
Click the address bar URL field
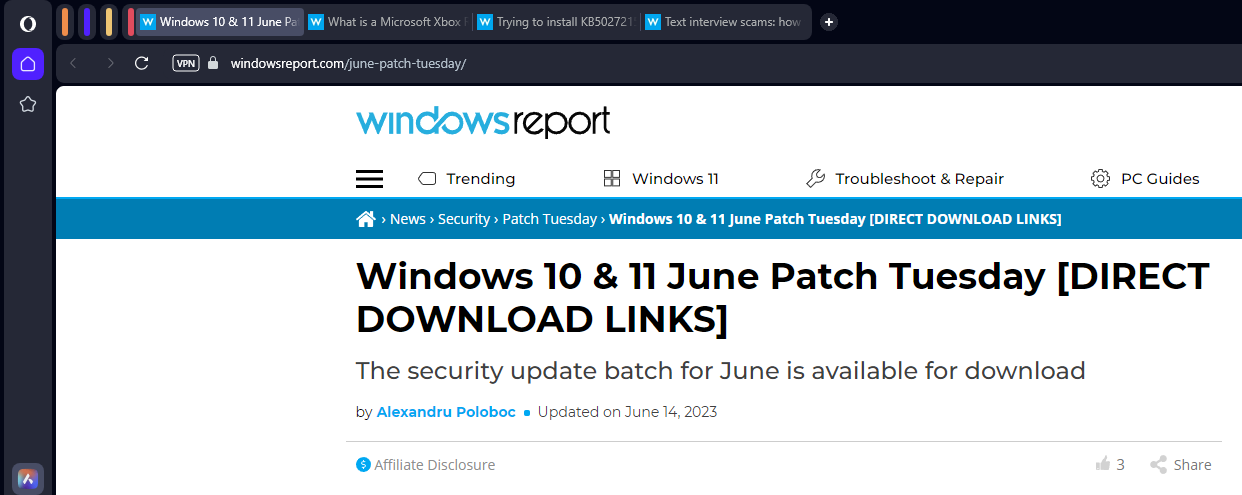pyautogui.click(x=348, y=63)
